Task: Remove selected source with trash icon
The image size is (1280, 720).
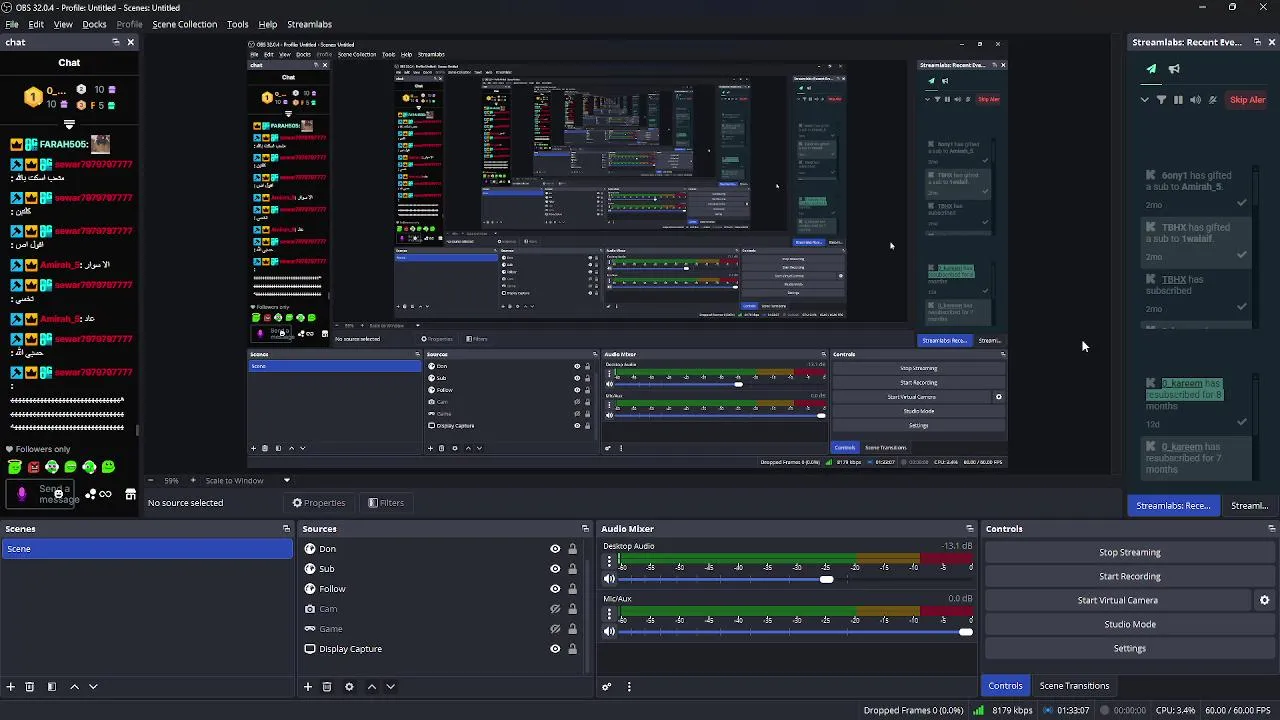Action: coord(327,687)
